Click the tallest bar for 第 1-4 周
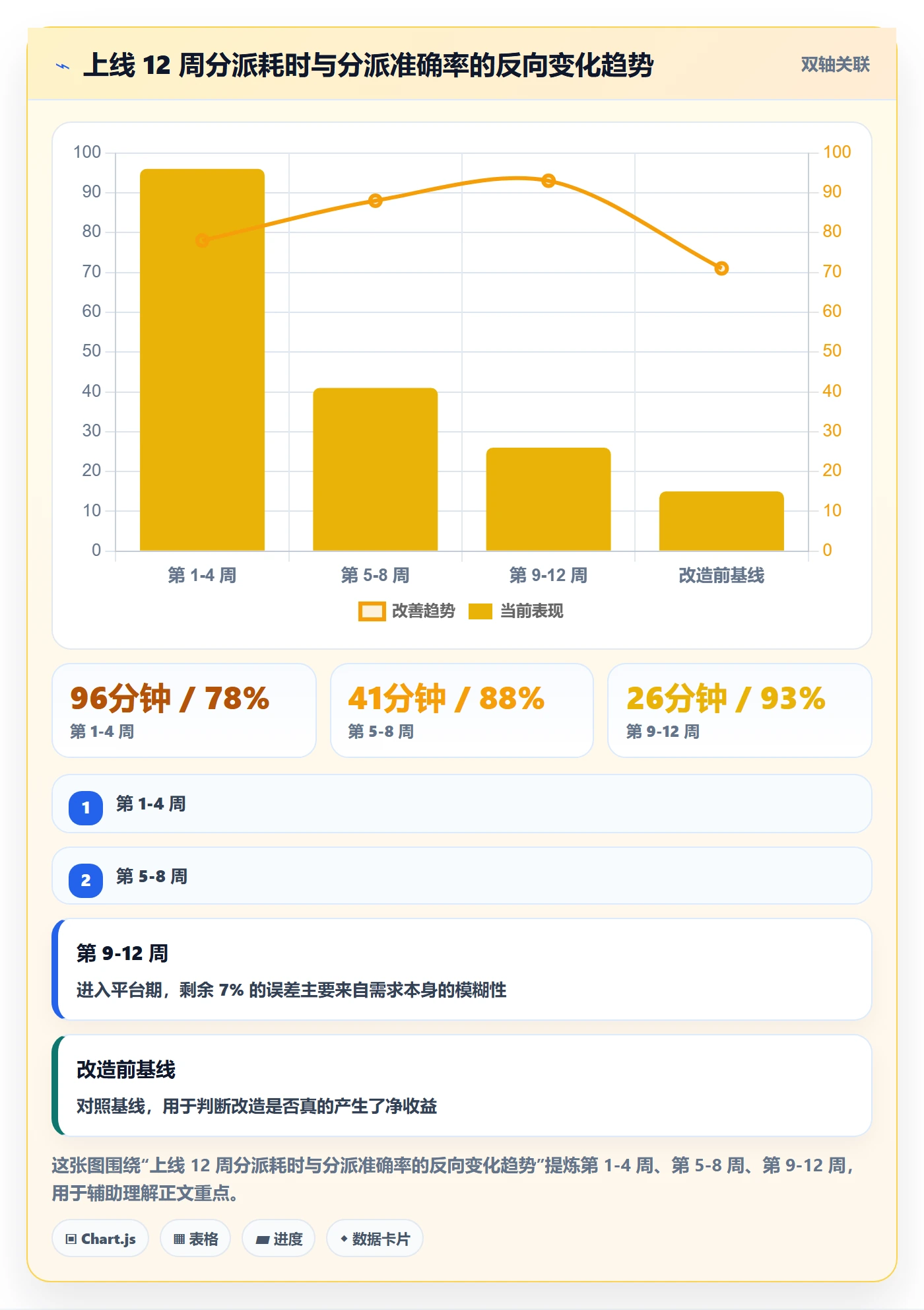This screenshot has width=924, height=1310. [x=202, y=360]
